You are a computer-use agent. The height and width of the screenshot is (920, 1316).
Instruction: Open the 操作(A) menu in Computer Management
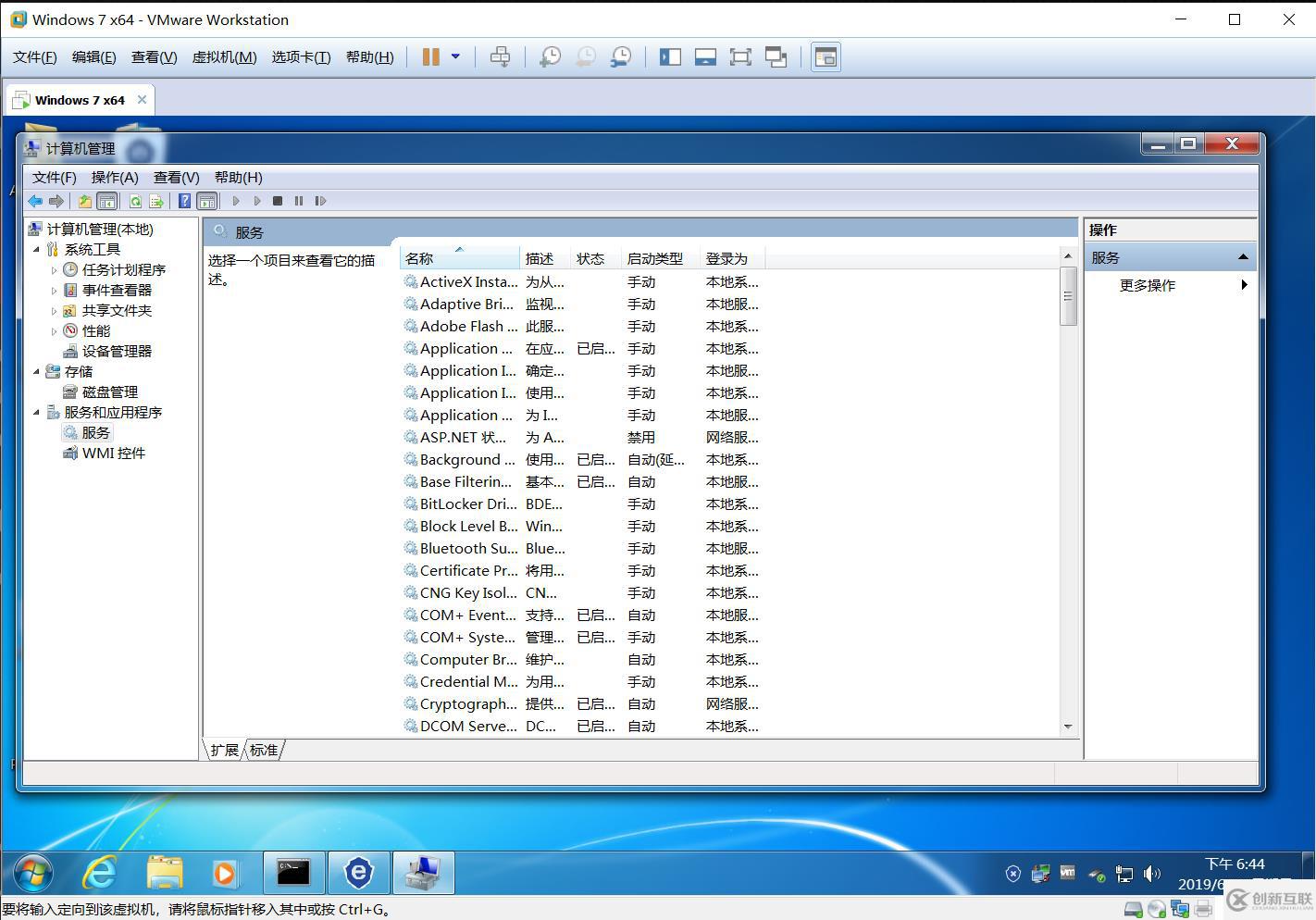[115, 178]
